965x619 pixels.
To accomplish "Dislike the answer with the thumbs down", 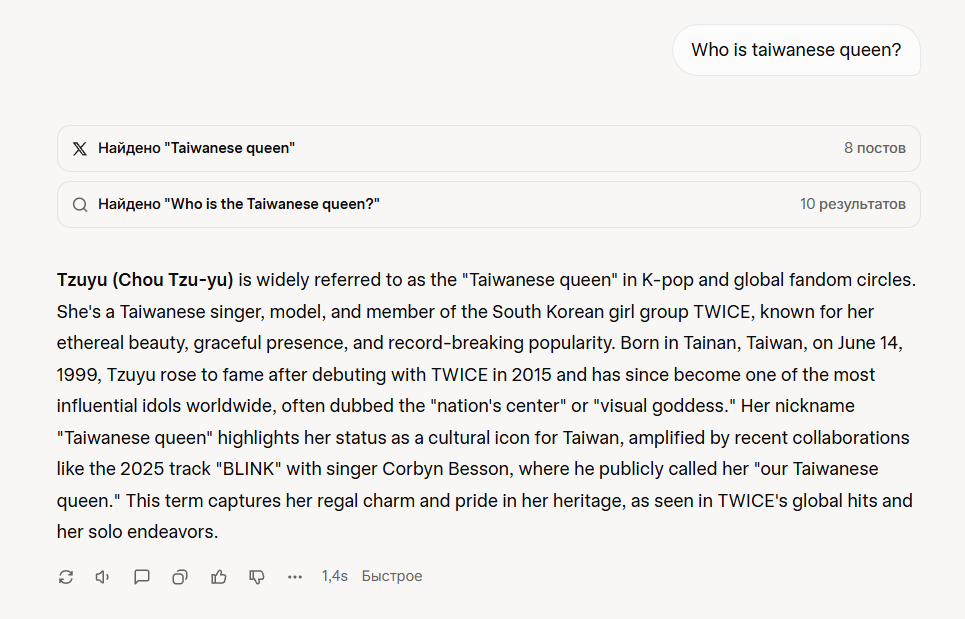I will (257, 577).
